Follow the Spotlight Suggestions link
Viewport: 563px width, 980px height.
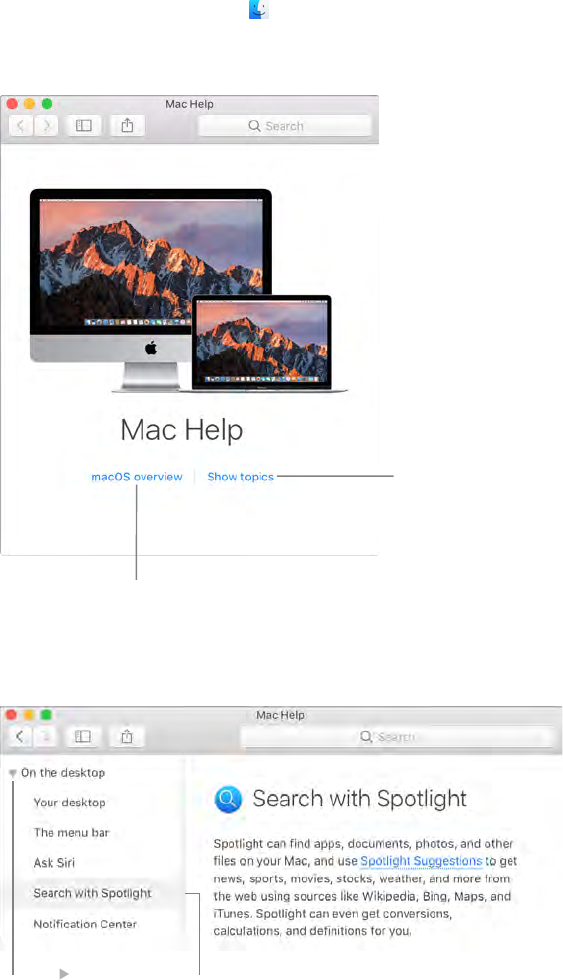(x=422, y=861)
